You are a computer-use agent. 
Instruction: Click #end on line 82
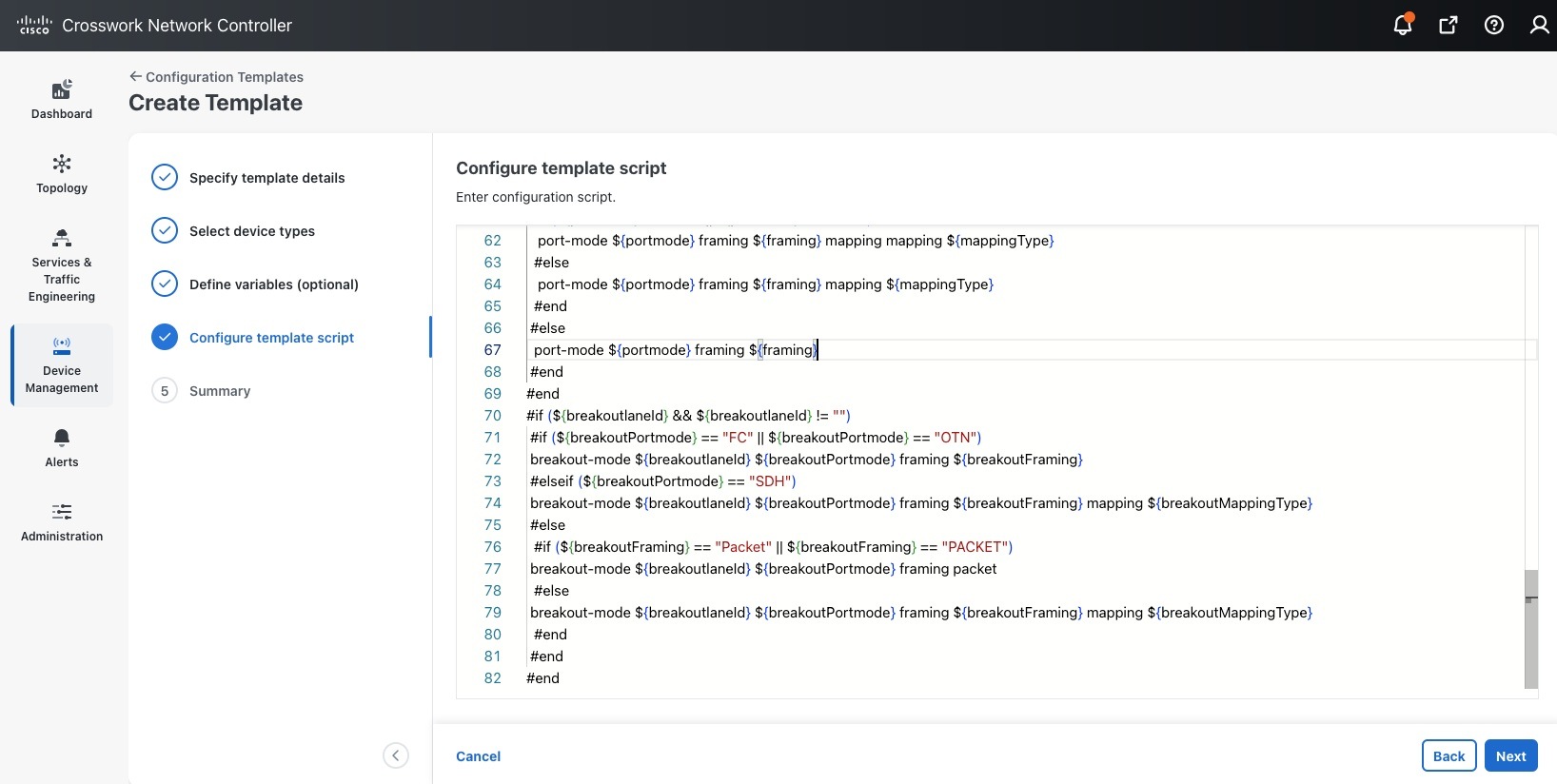(x=542, y=678)
